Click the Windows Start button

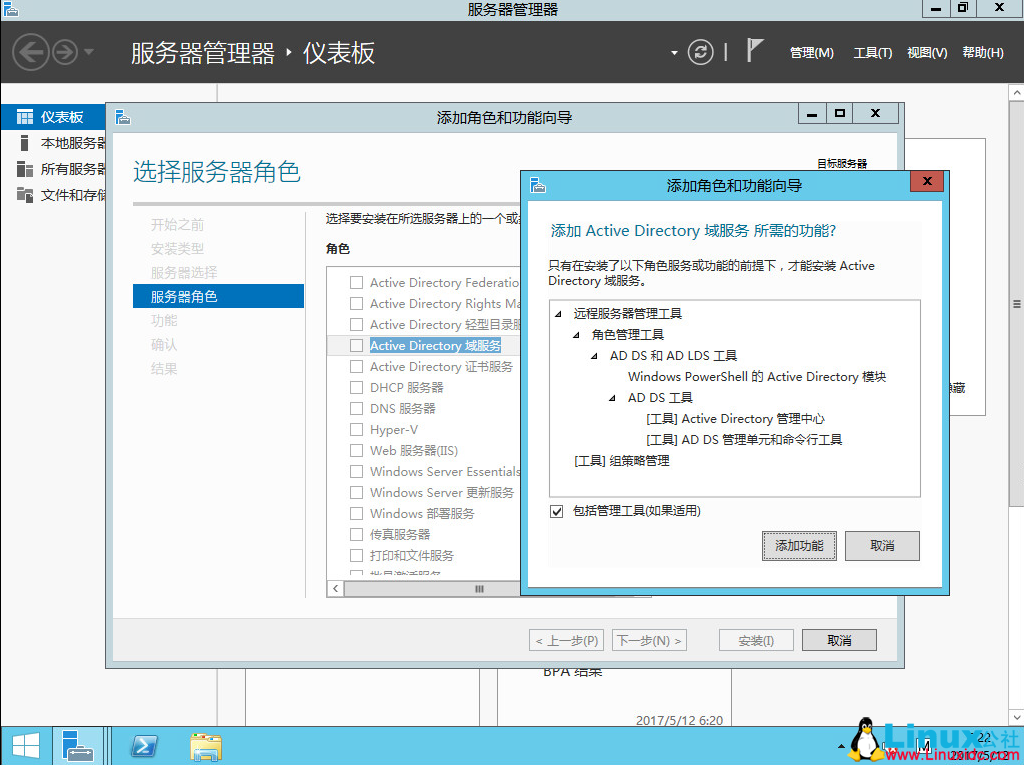coord(23,746)
